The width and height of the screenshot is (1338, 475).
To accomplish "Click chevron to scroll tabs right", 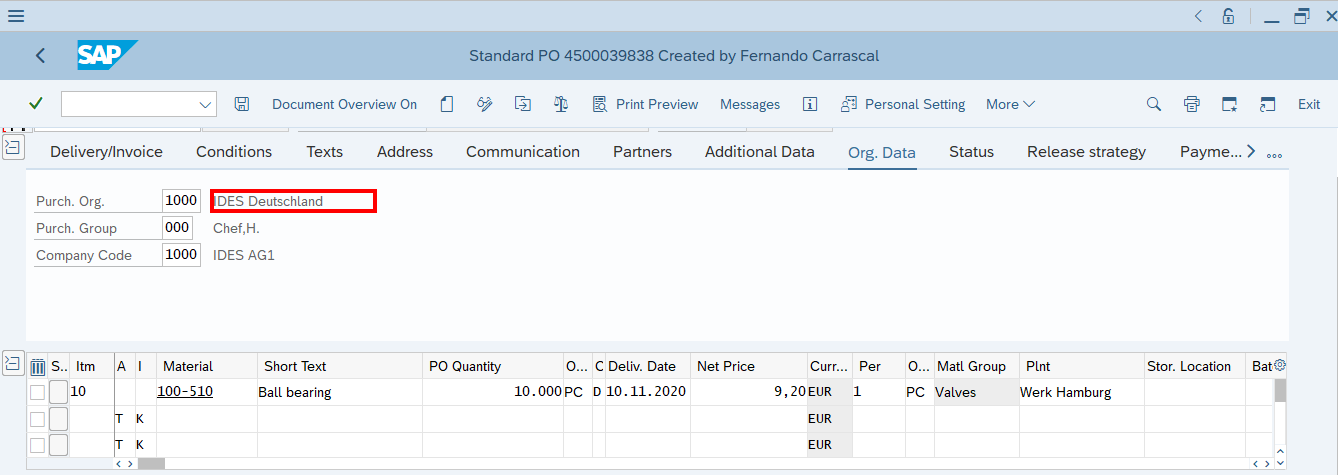I will (1251, 152).
